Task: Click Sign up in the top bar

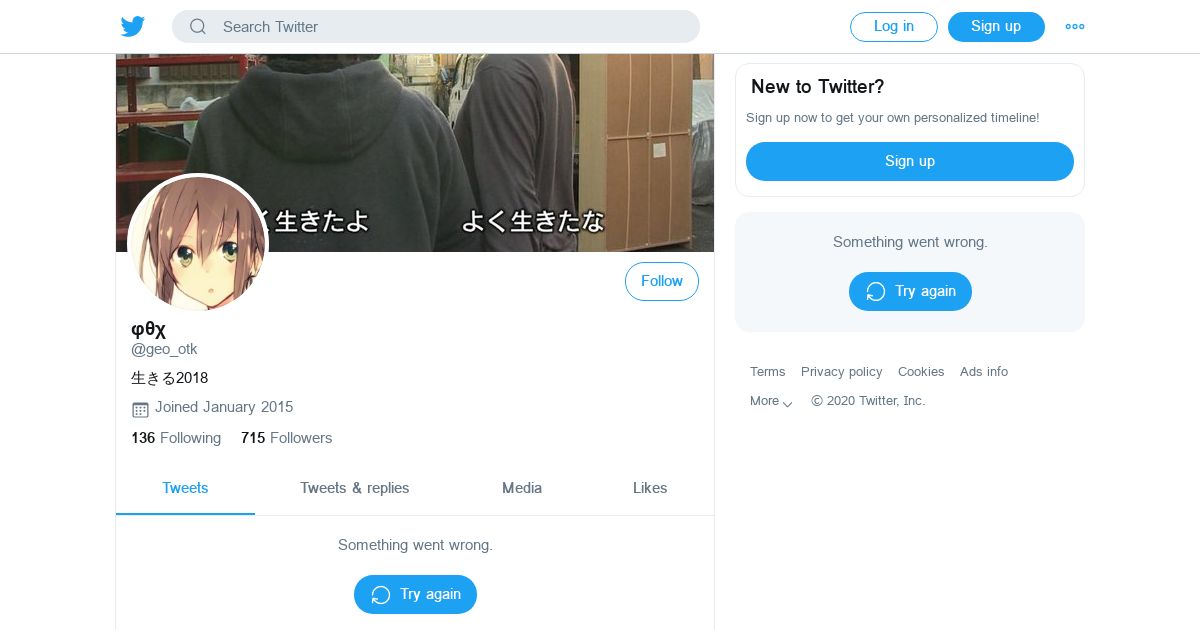Action: 996,27
